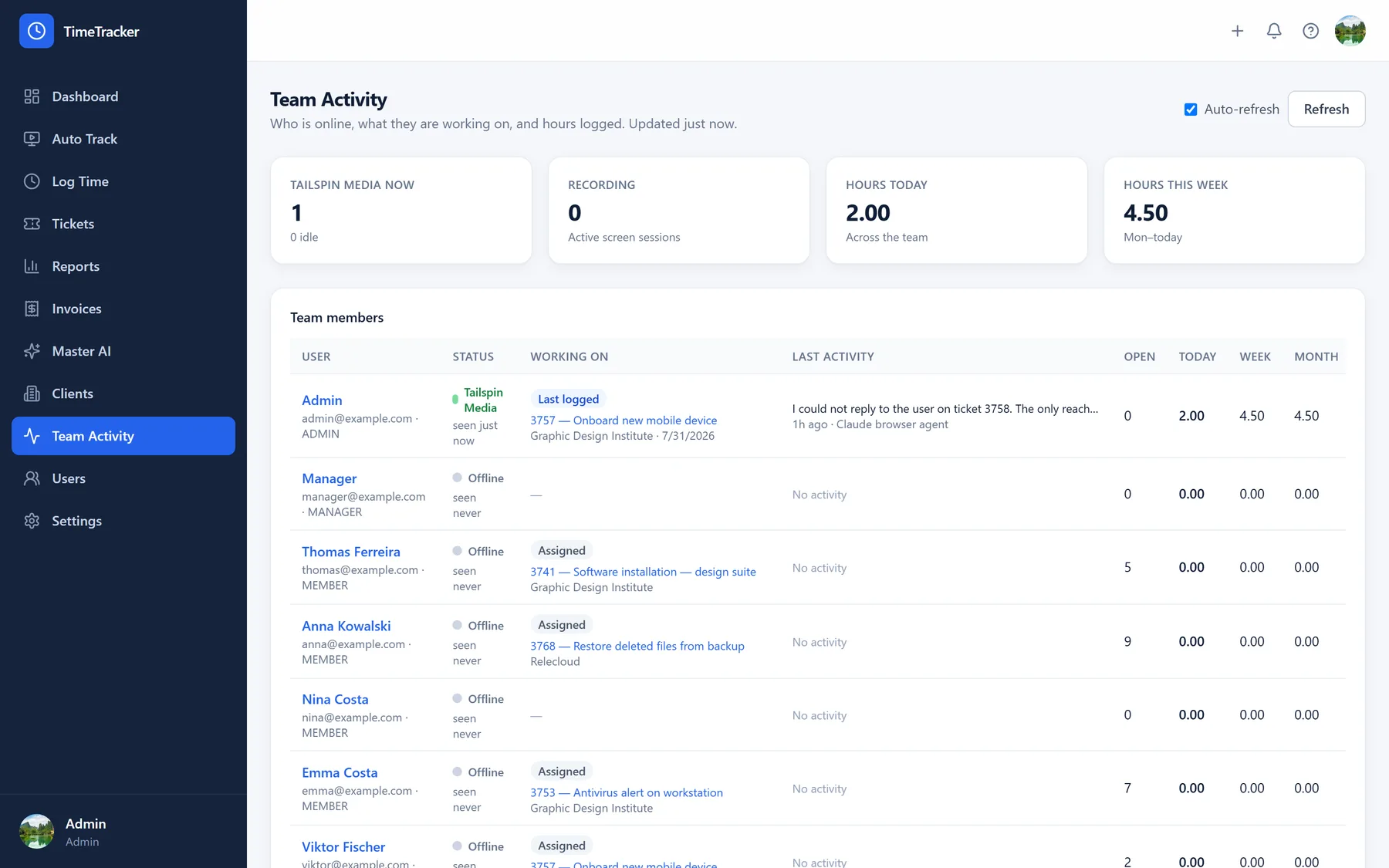Open the profile avatar in top bar
This screenshot has height=868, width=1389.
click(1350, 31)
